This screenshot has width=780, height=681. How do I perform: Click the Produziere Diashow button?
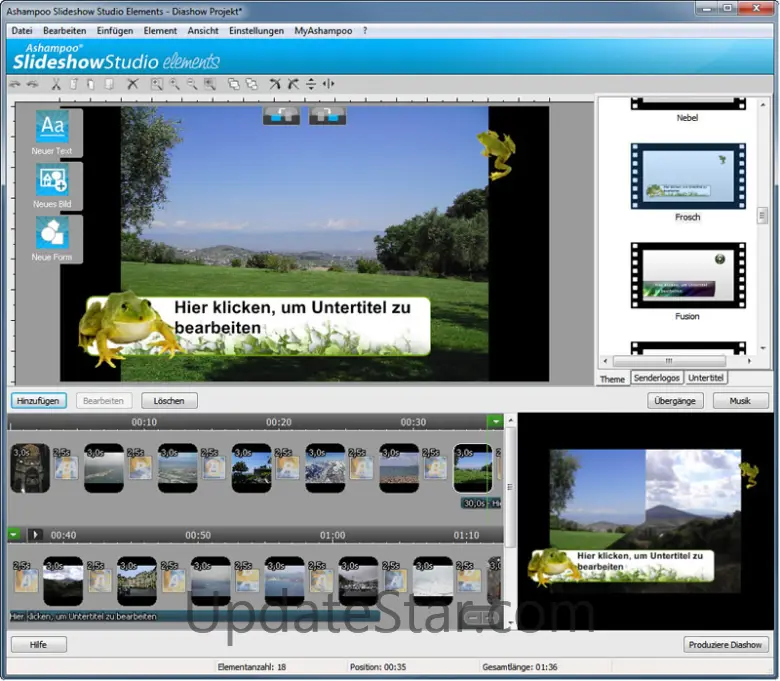click(x=727, y=645)
